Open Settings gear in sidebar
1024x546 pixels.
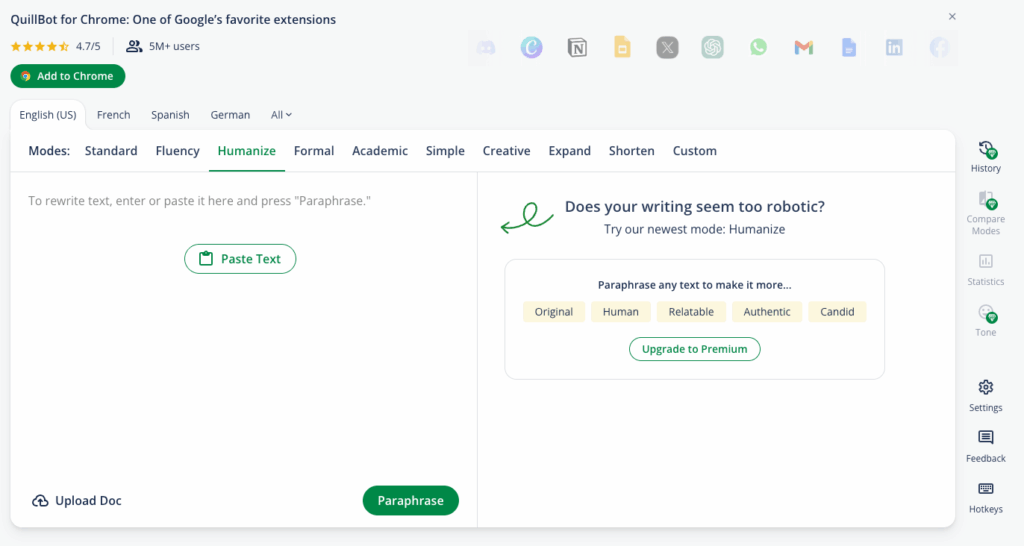(985, 387)
